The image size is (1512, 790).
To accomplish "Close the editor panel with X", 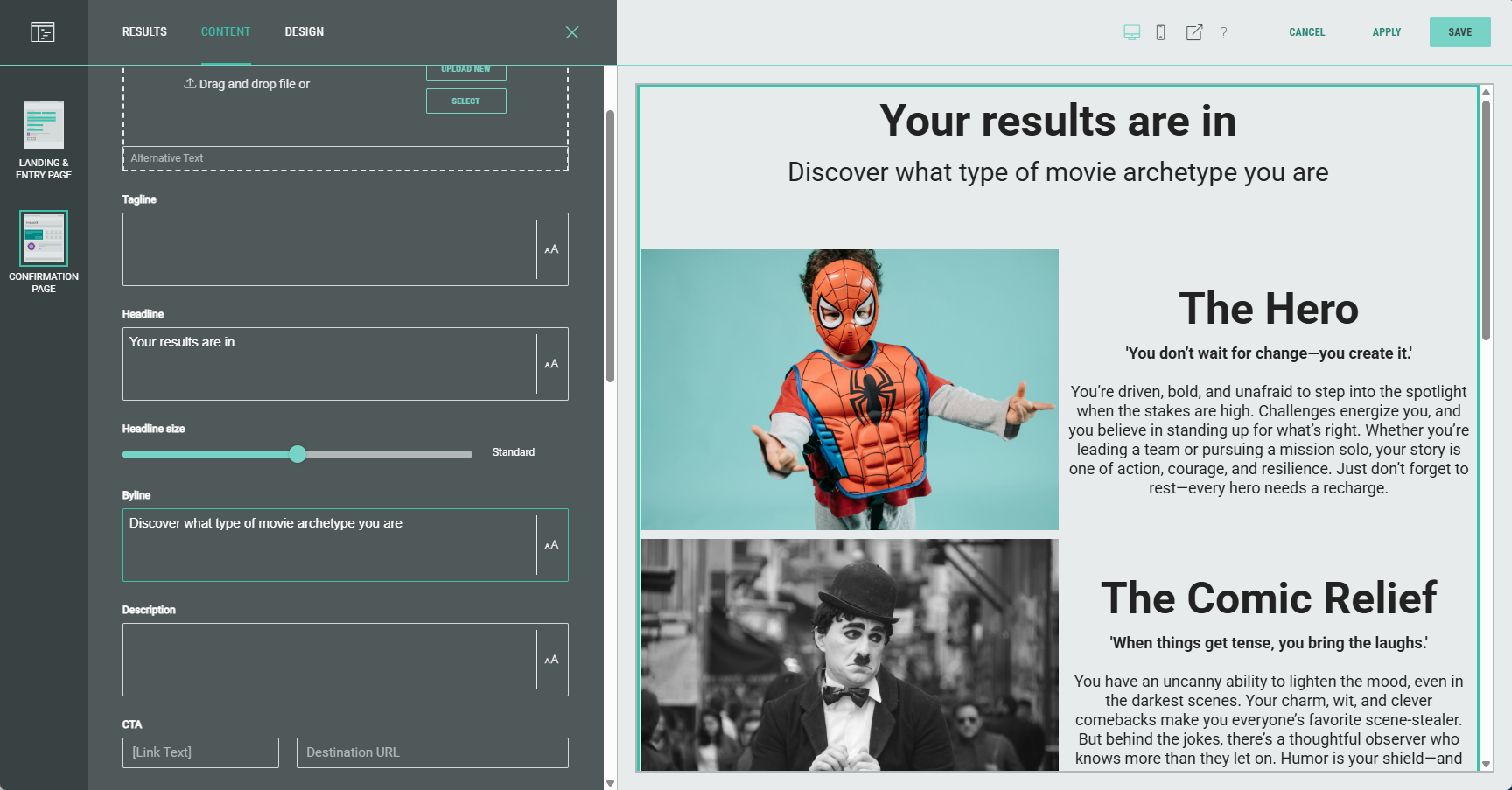I will 572,32.
